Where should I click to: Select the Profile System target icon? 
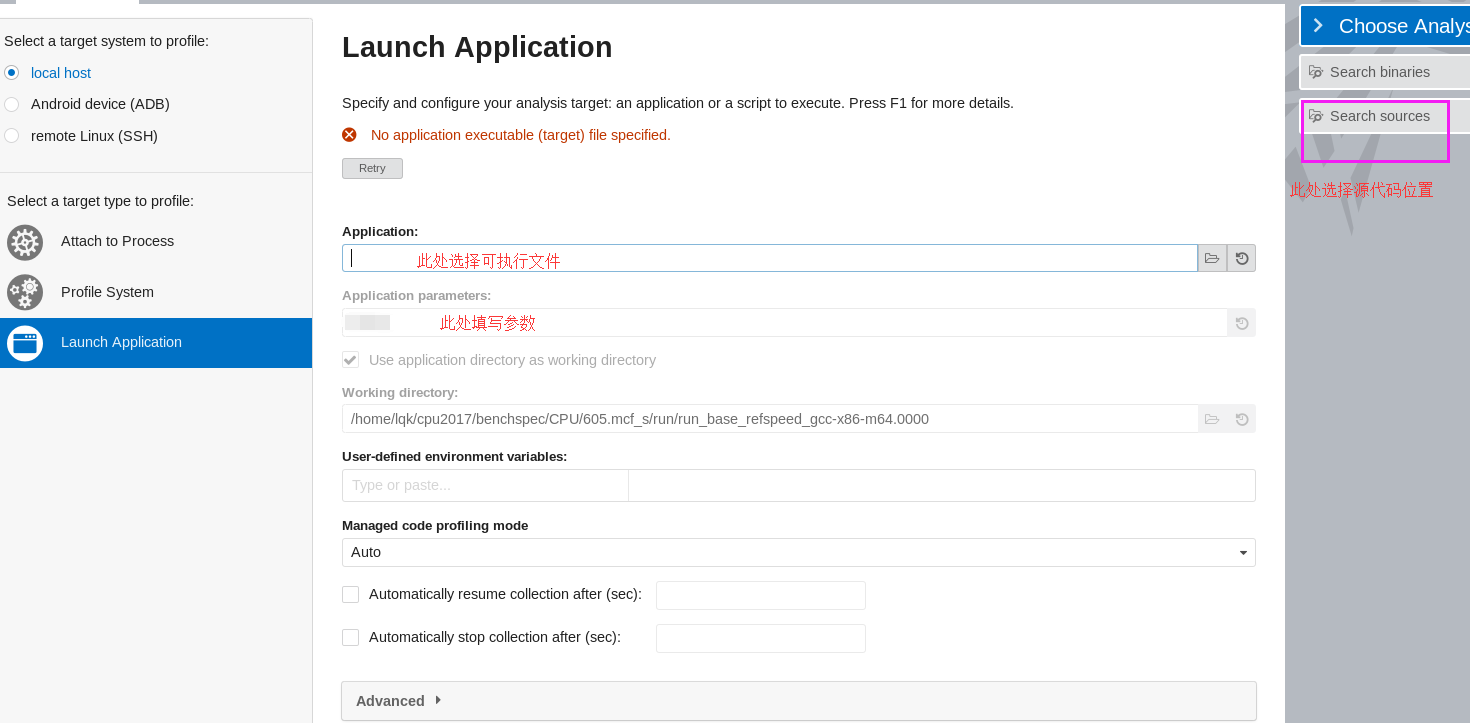pos(25,292)
